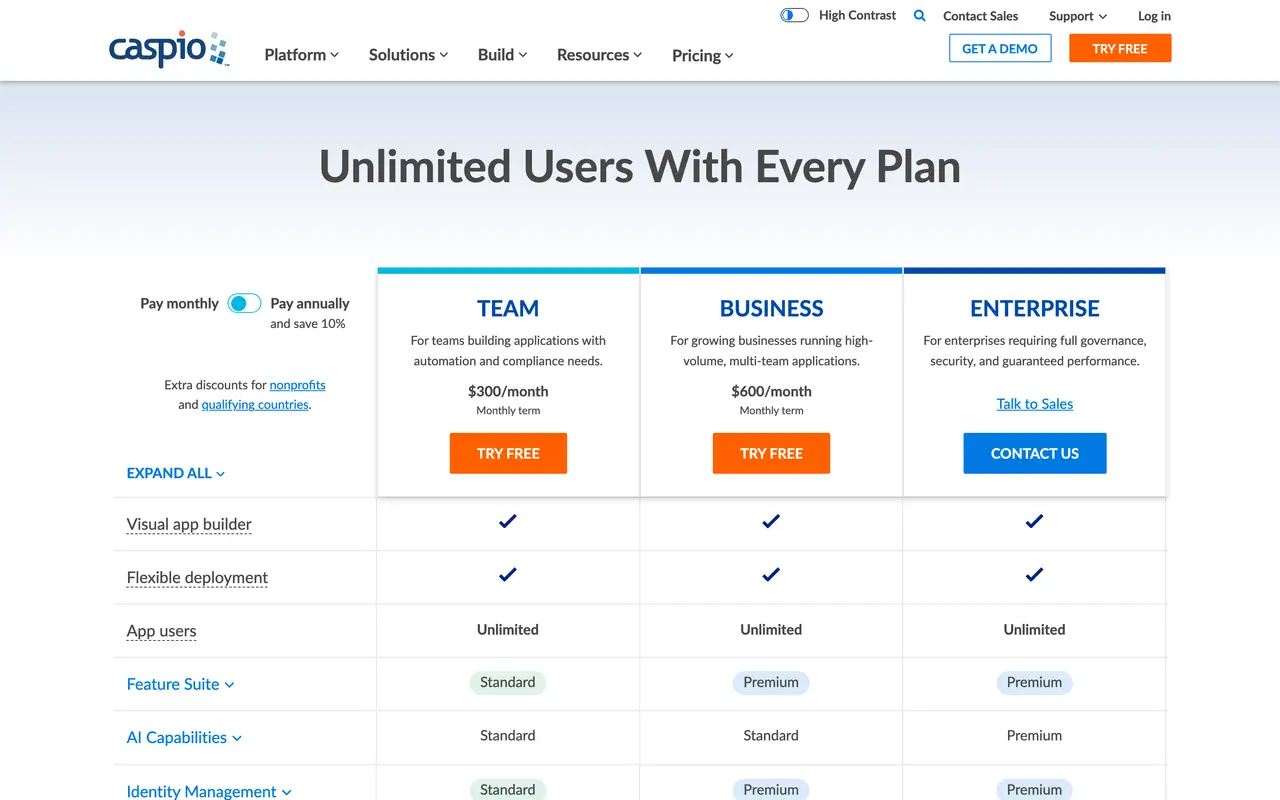Click Team Identity Management Standard badge
This screenshot has height=800, width=1280.
[508, 789]
